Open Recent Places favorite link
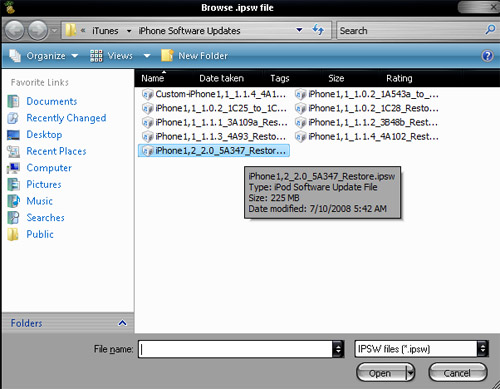Screen dimensions: 500x389 pos(56,151)
